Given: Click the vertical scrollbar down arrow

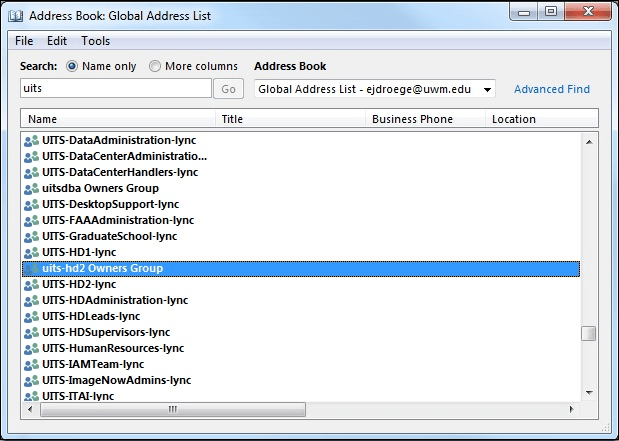Looking at the screenshot, I should [589, 392].
